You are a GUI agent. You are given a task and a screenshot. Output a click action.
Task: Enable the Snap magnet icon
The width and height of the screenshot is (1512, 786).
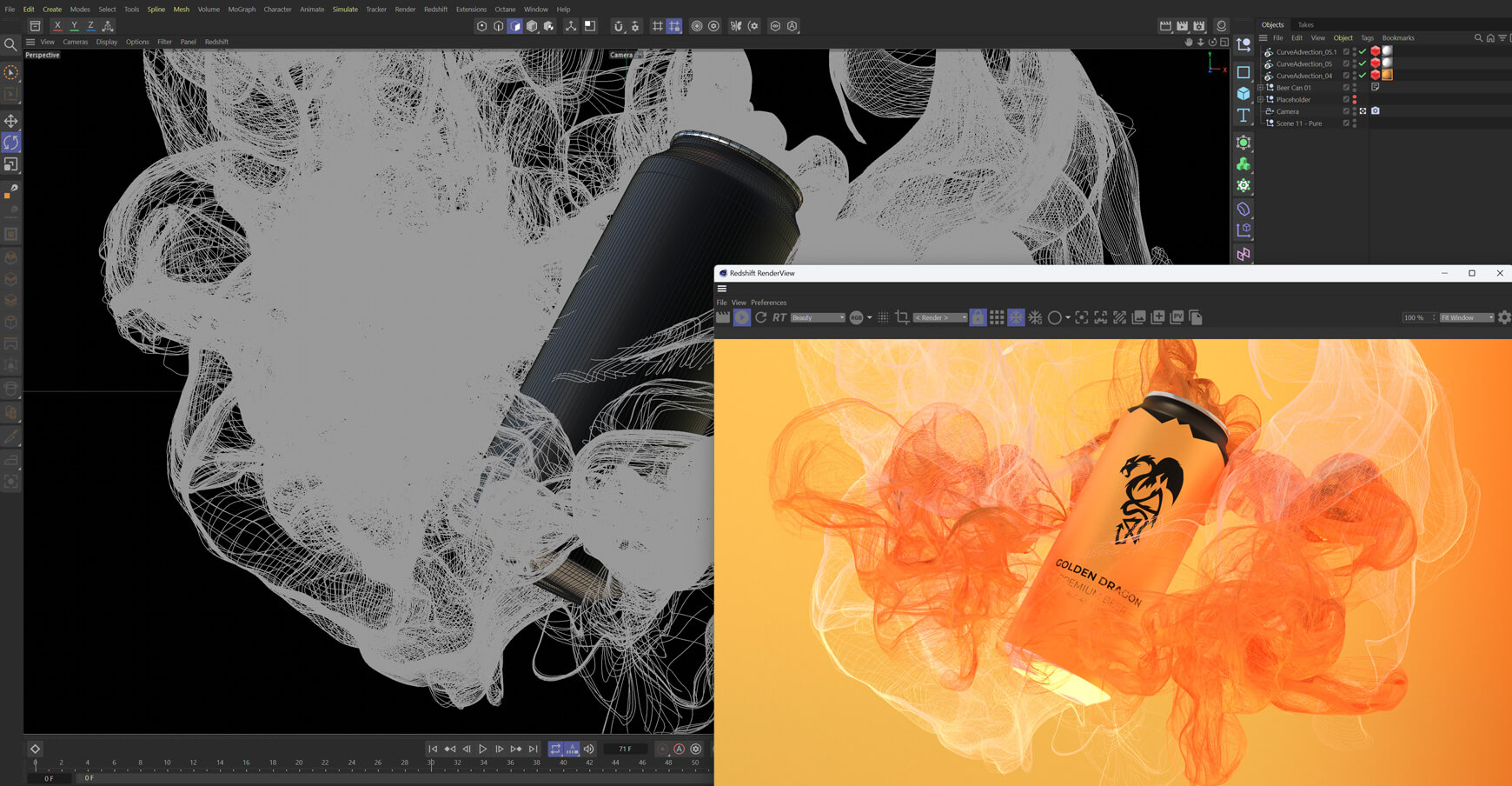click(x=618, y=26)
